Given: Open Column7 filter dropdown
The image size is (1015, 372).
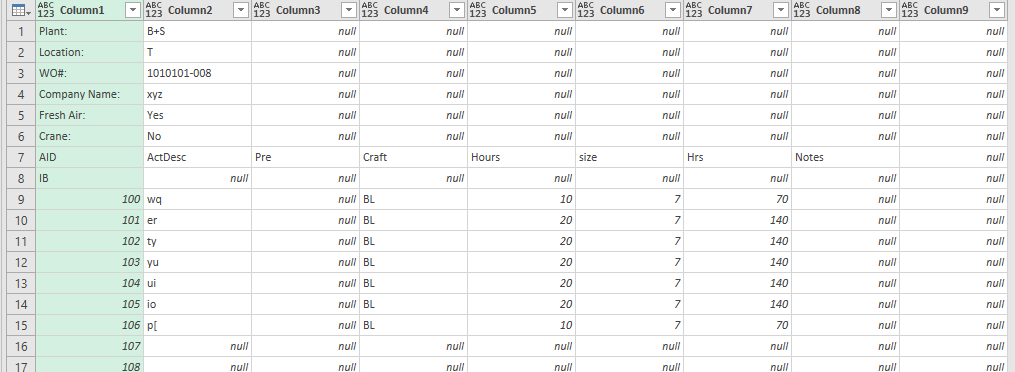Looking at the screenshot, I should click(x=781, y=10).
